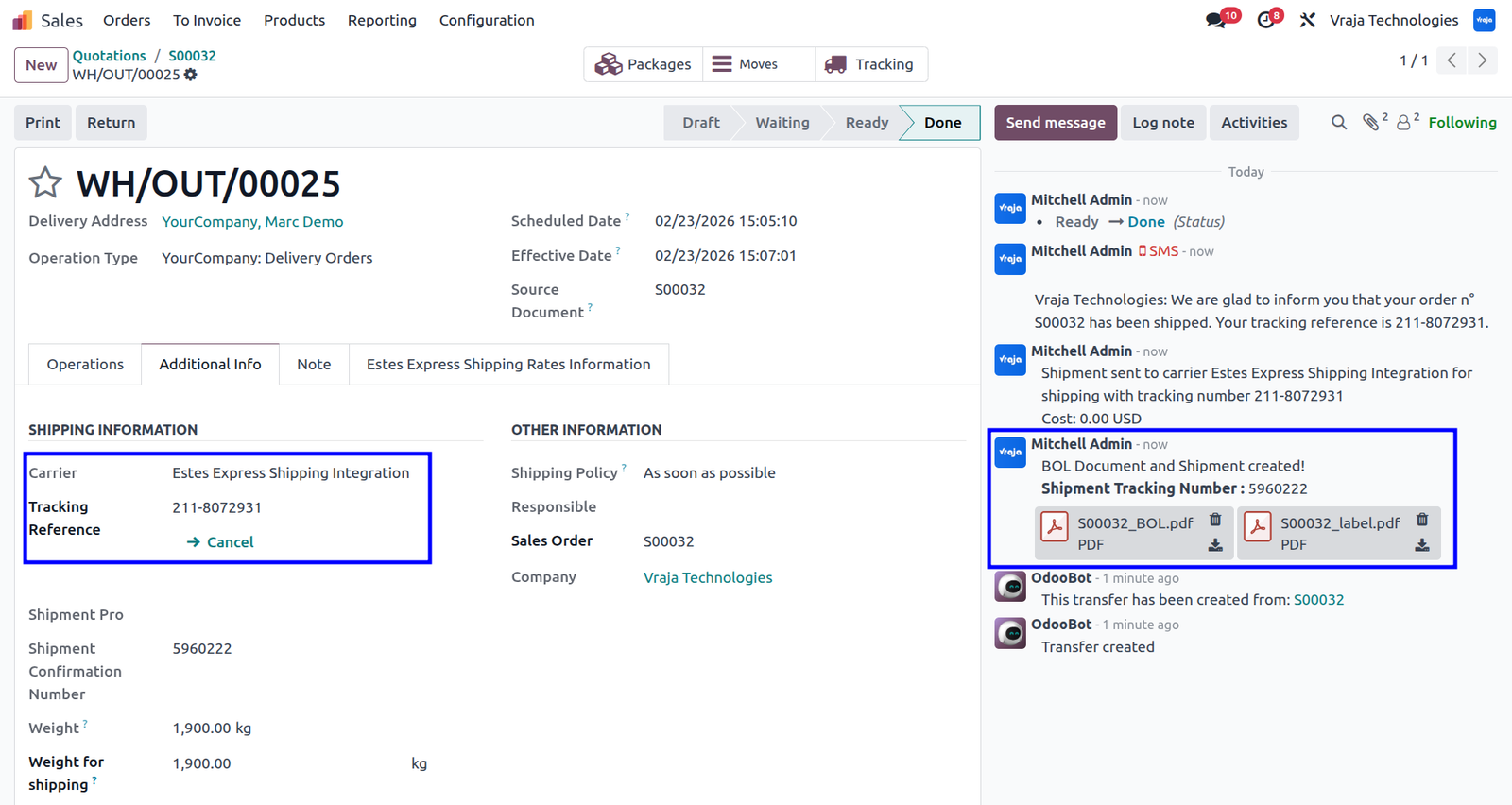This screenshot has height=805, width=1512.
Task: Open the Tracking truck button
Action: 870,64
